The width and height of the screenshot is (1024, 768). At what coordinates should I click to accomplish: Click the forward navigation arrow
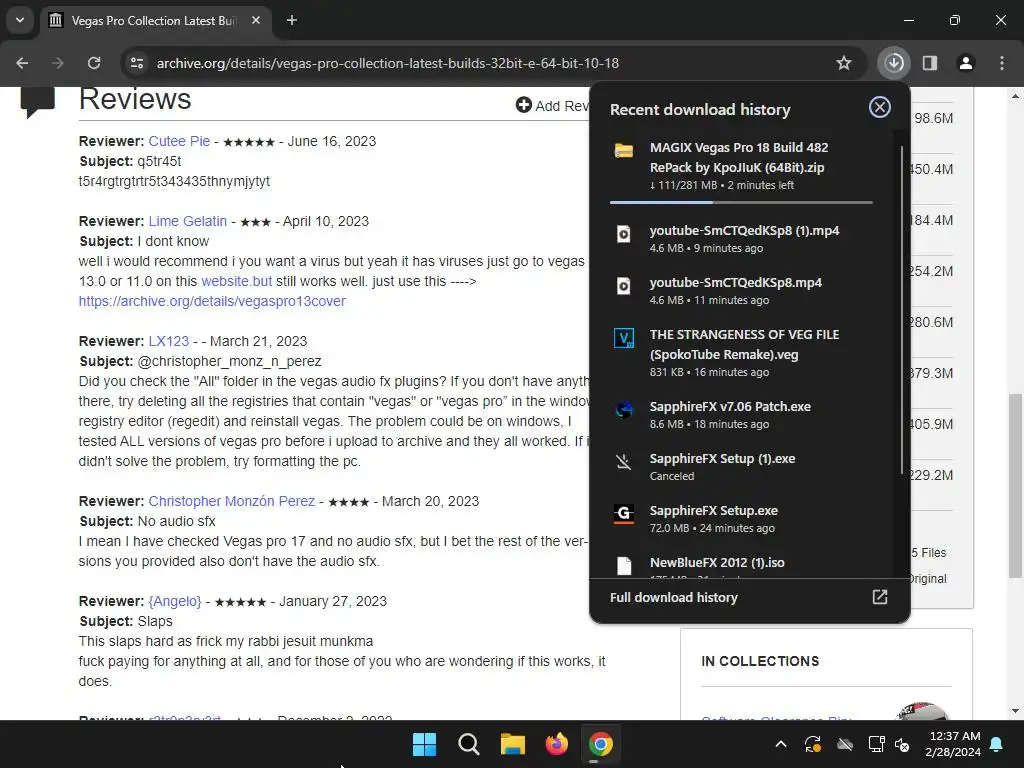pos(58,63)
